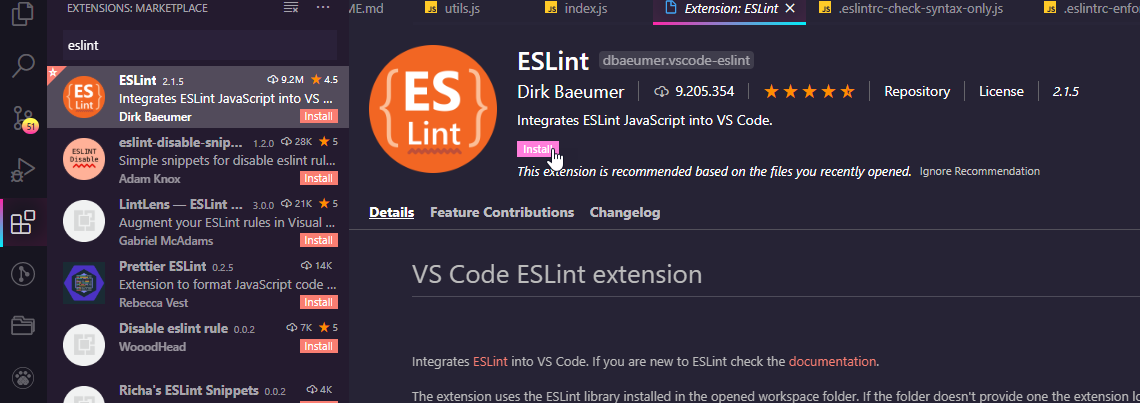Install the Disable eslint rule extension
This screenshot has height=403, width=1140.
click(x=318, y=346)
